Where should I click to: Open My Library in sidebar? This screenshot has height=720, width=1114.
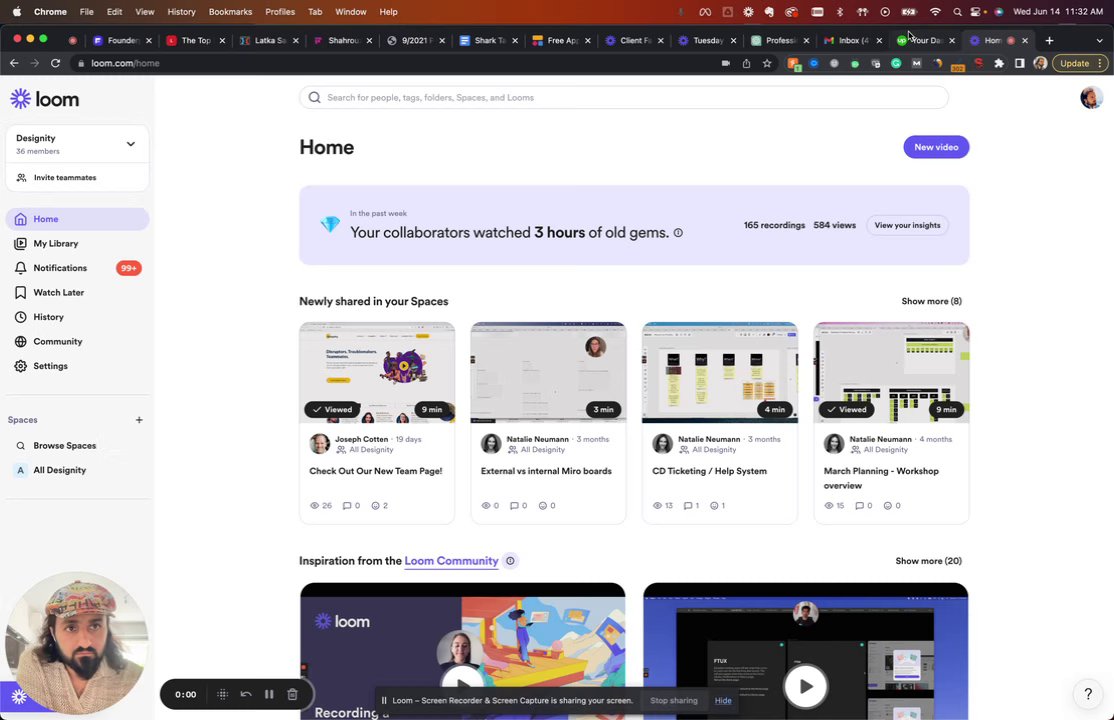[77, 243]
